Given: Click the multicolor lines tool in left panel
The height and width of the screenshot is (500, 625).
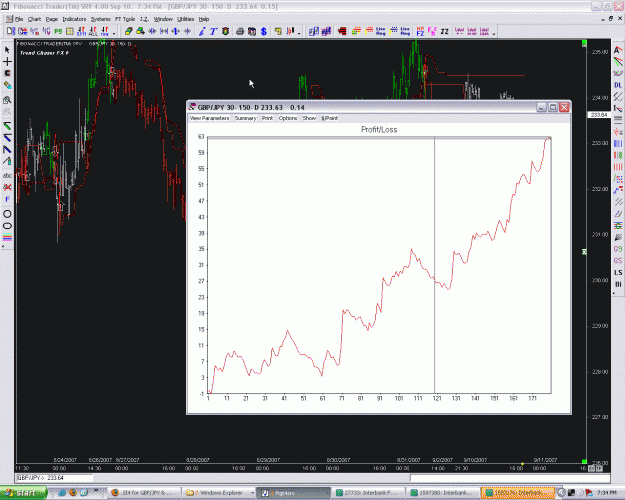Looking at the screenshot, I should point(7,238).
